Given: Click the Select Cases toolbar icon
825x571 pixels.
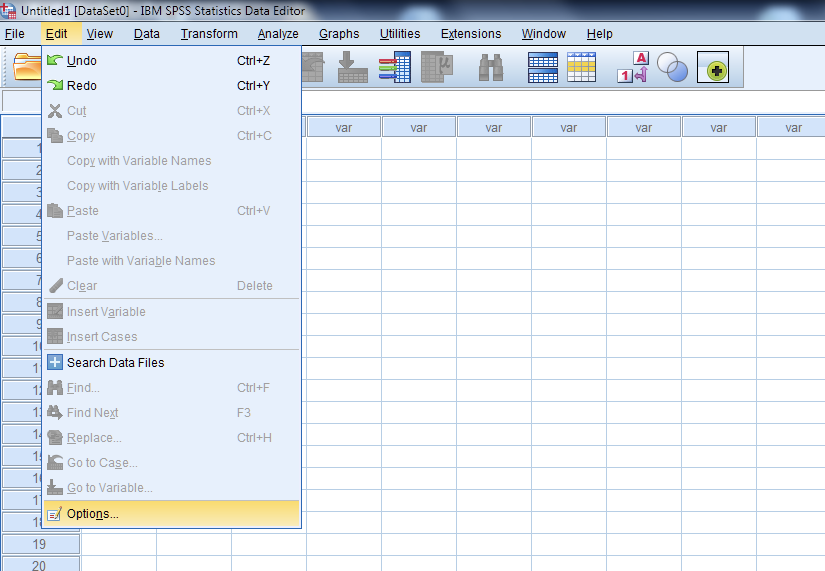Looking at the screenshot, I should [x=581, y=68].
